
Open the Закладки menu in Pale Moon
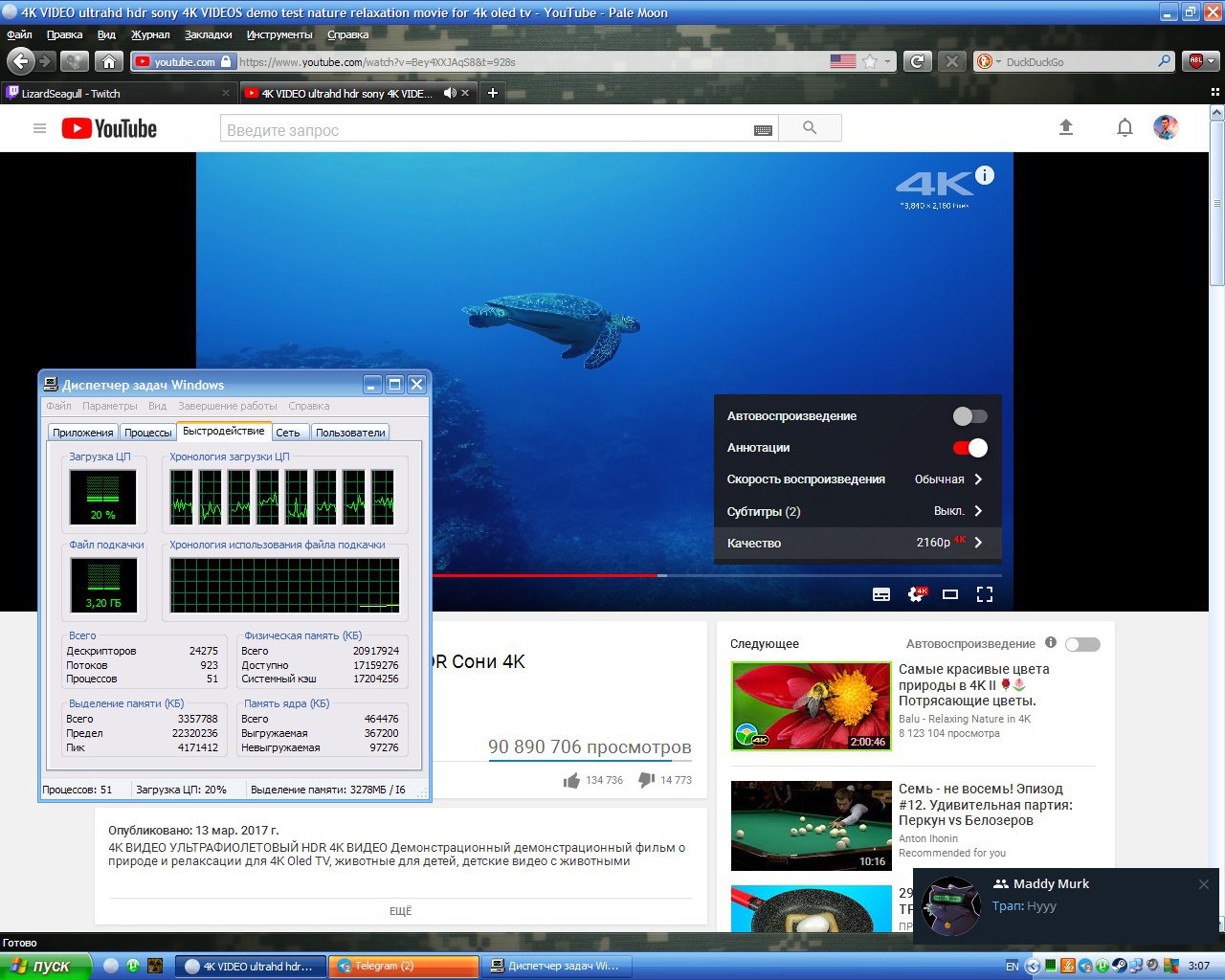(208, 34)
